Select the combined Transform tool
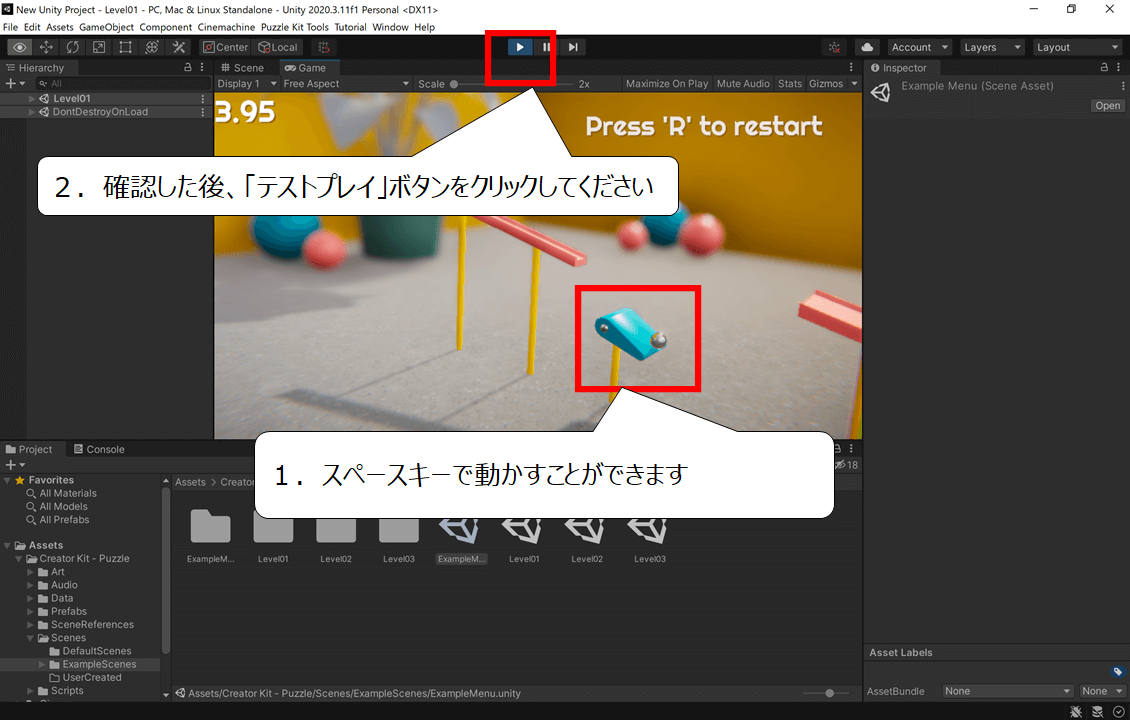Screen dimensions: 1130x720 pyautogui.click(x=152, y=48)
